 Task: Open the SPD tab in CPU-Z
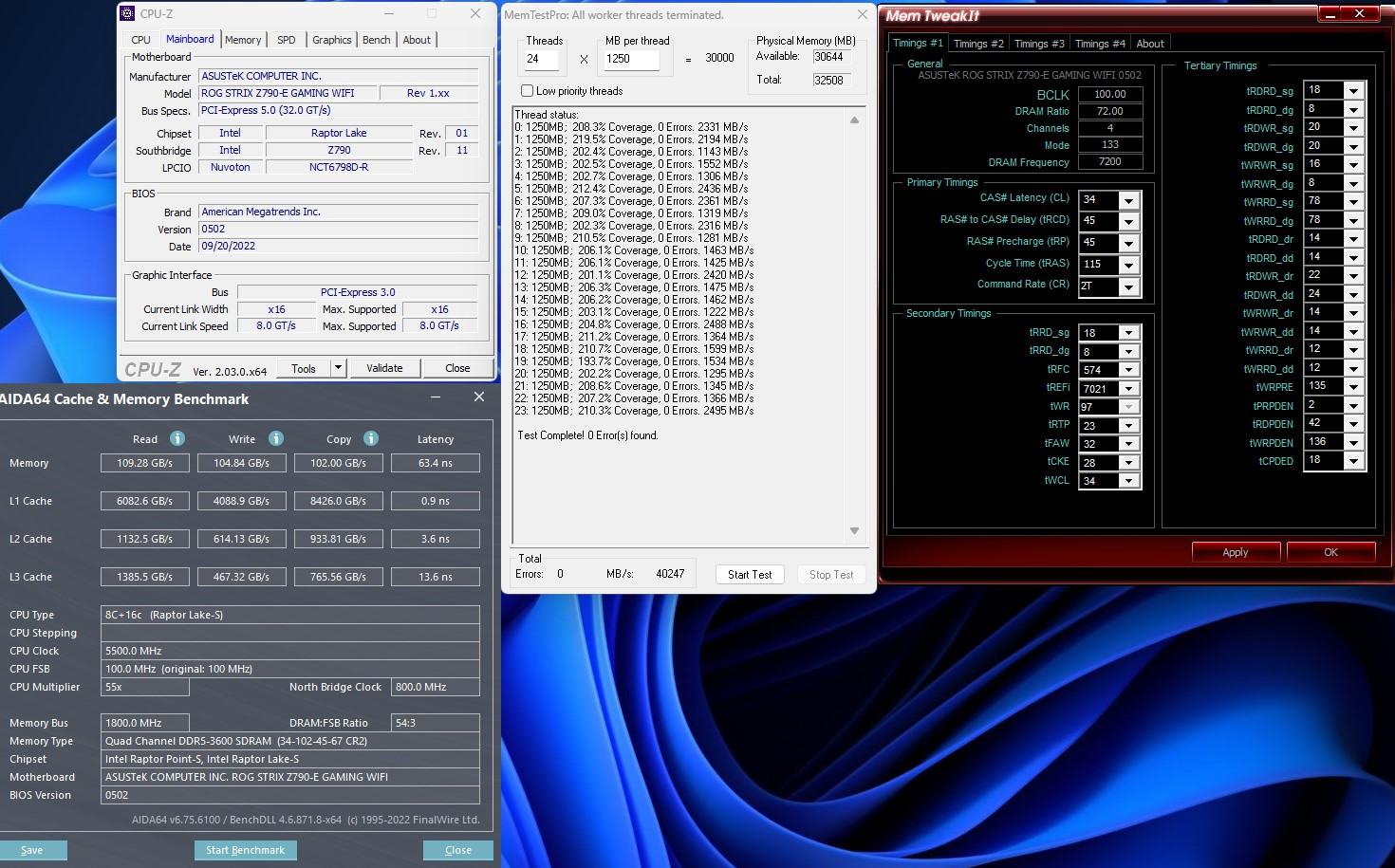pos(286,40)
